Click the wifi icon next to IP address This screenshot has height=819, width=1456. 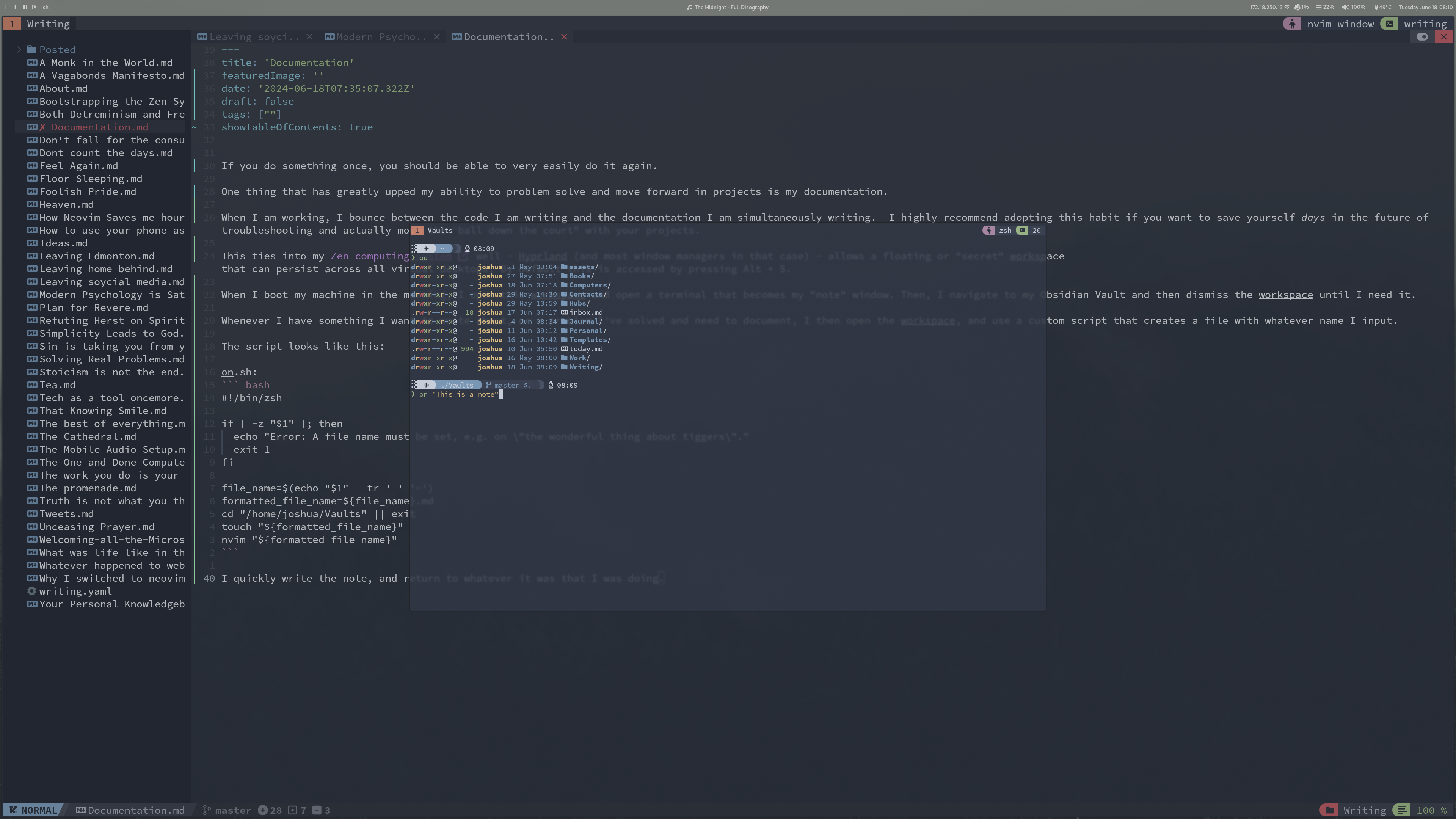1287,7
